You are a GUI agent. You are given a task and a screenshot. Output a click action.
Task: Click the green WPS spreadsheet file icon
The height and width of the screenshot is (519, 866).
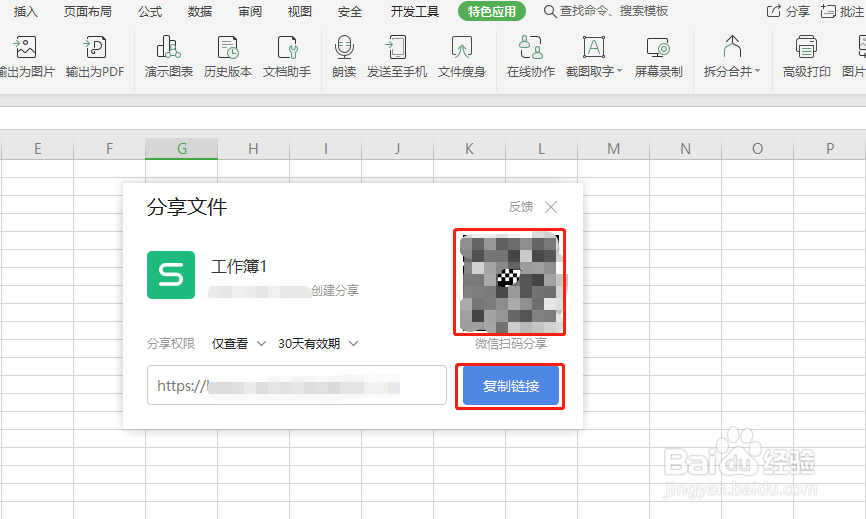[171, 275]
